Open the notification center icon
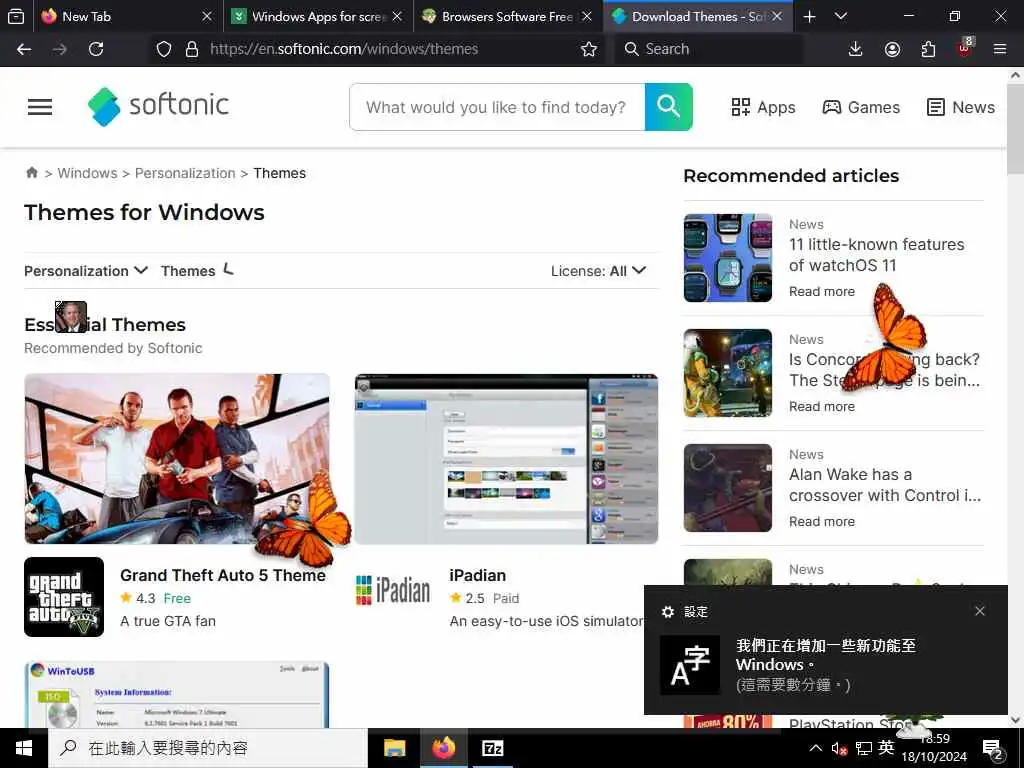 (x=993, y=750)
